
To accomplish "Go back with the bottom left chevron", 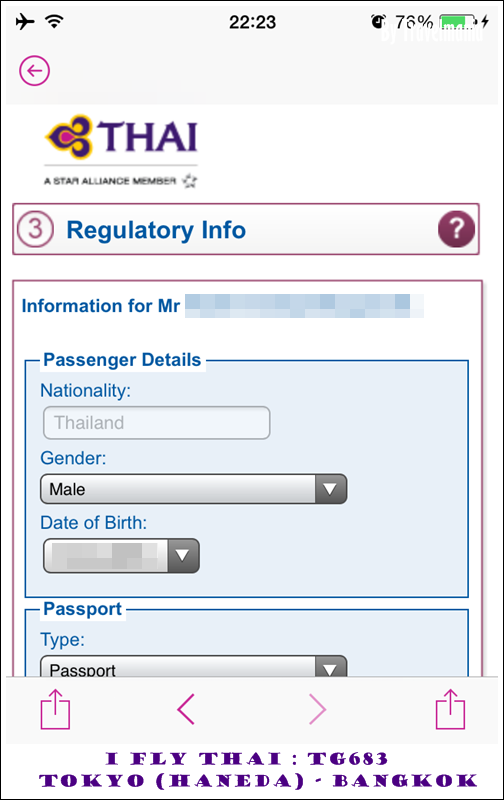I will [186, 709].
